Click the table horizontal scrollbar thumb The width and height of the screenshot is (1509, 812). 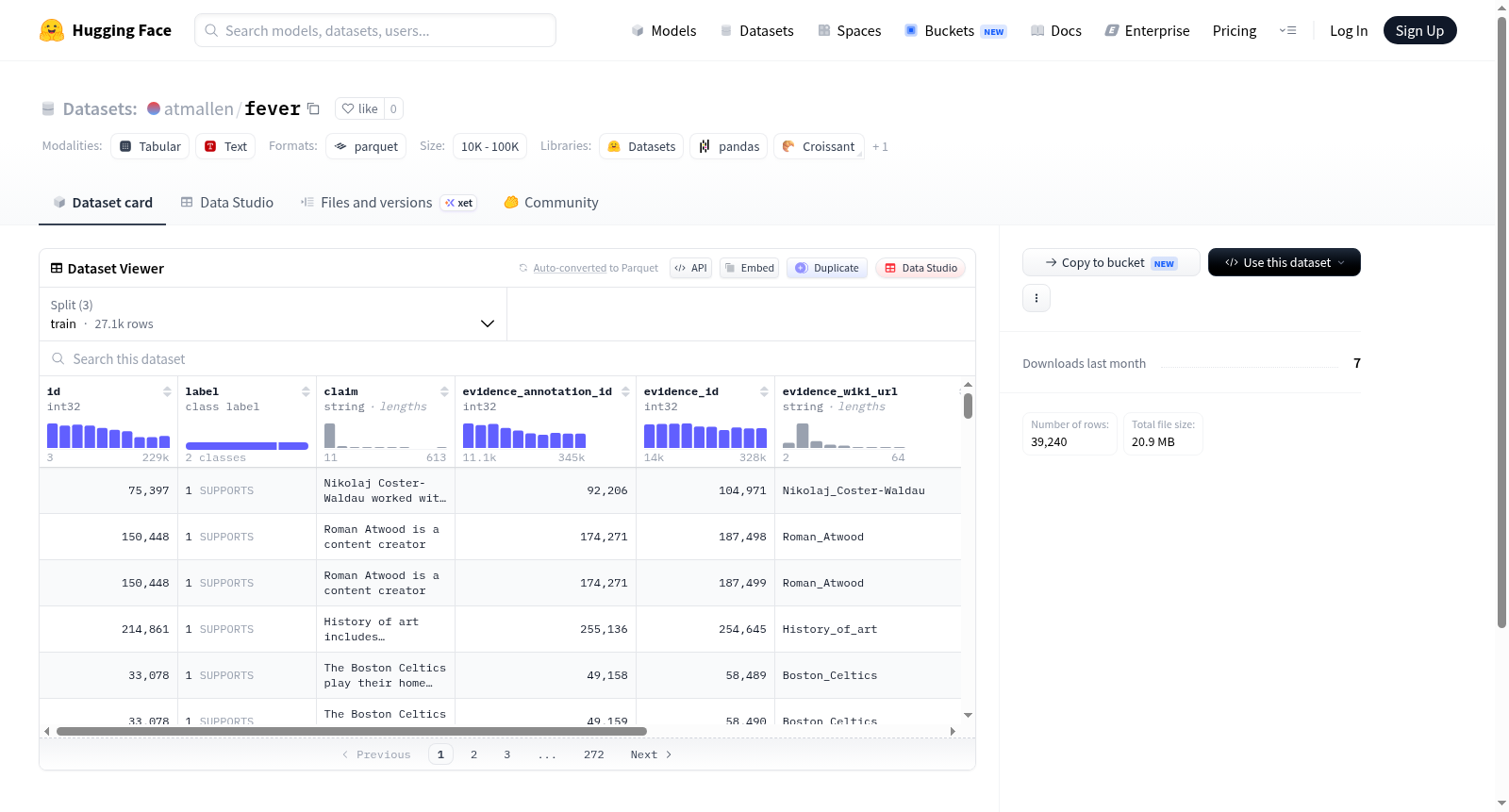[x=352, y=731]
